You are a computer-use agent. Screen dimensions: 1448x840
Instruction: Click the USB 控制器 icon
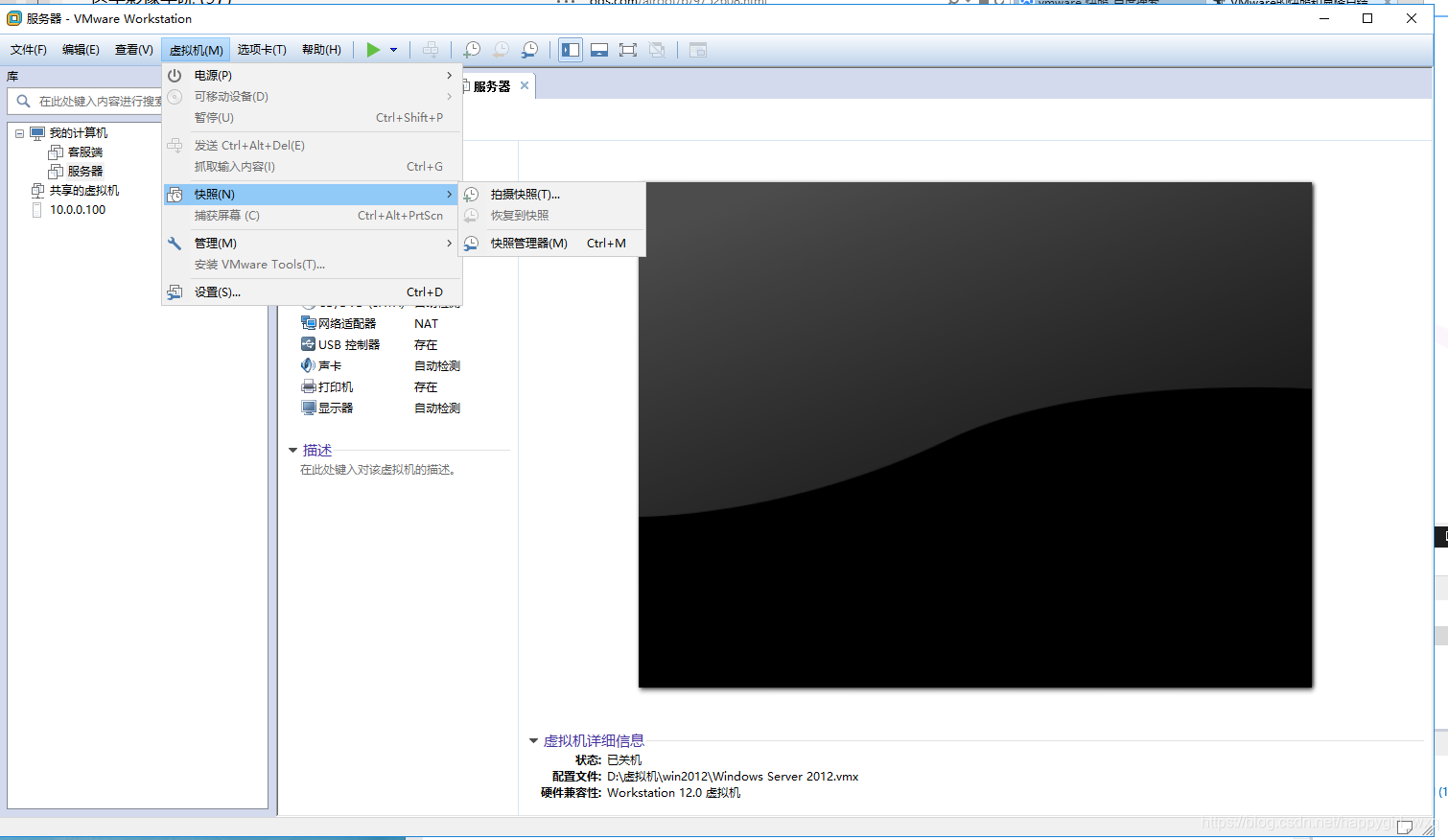click(309, 344)
